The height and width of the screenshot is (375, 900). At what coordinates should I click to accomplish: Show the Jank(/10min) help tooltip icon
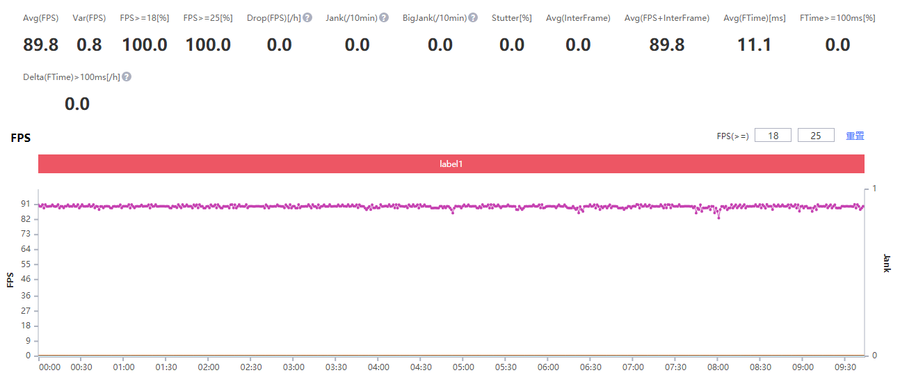(384, 18)
